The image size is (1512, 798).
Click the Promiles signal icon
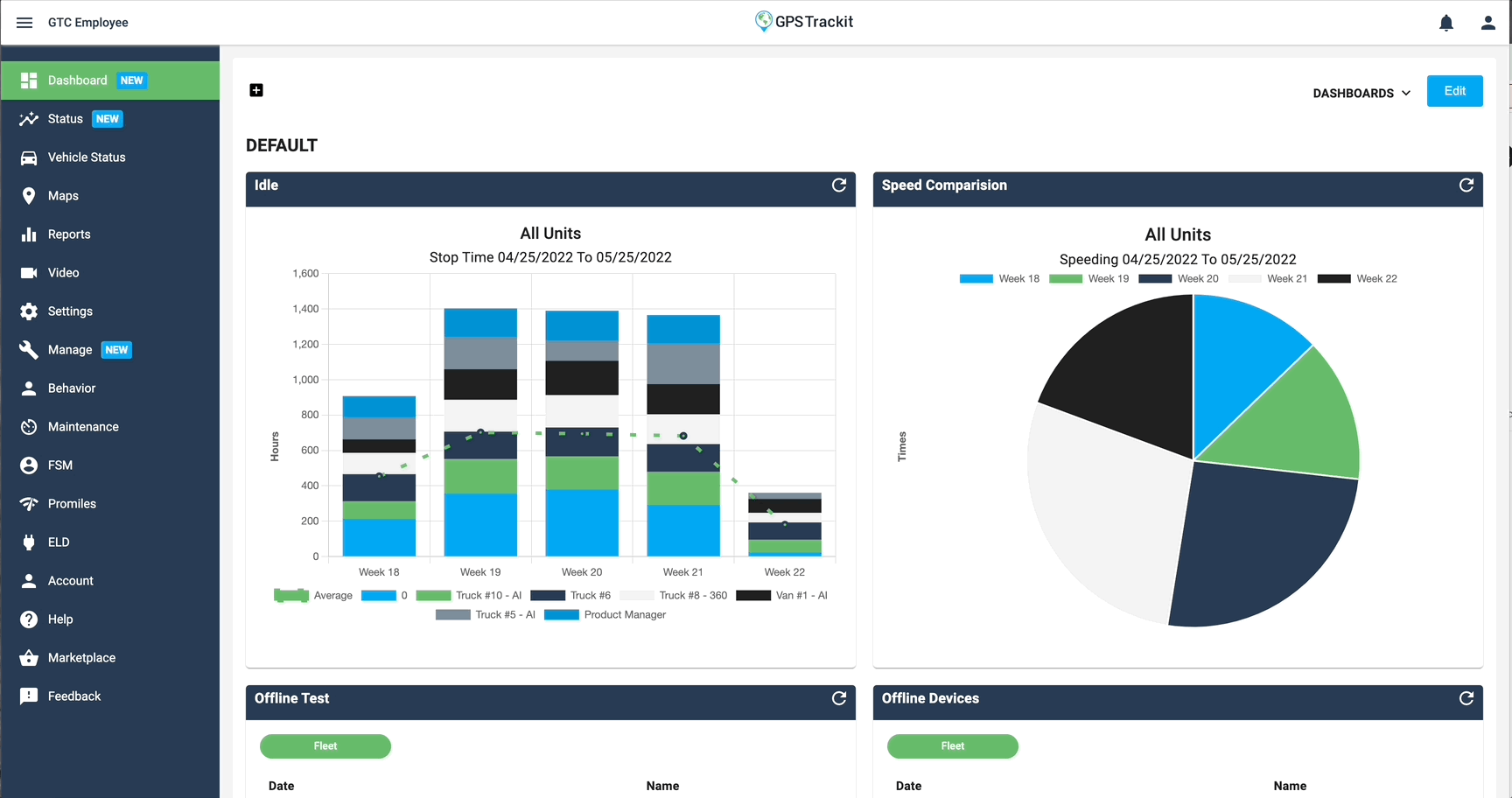coord(29,504)
